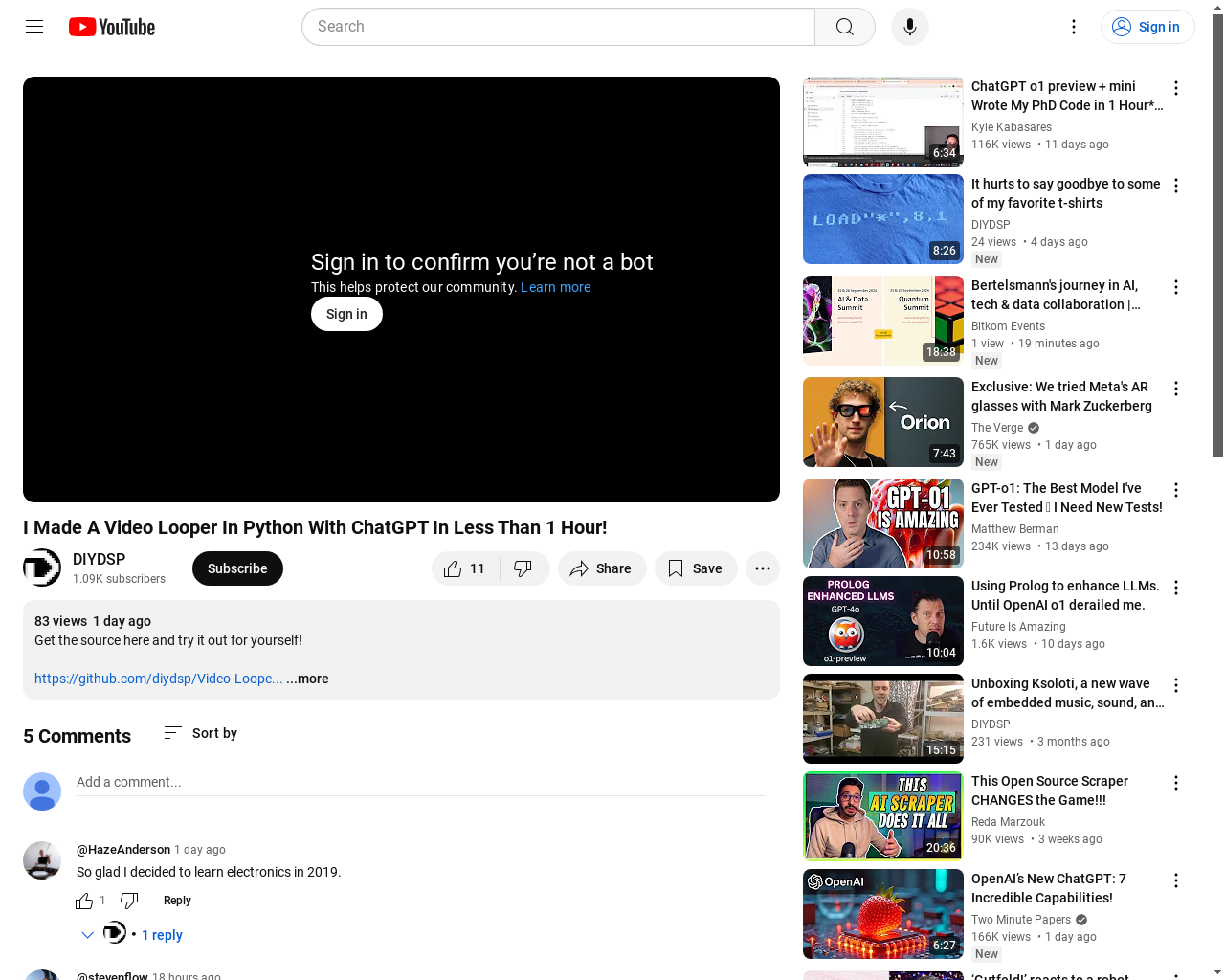Open Bertelsmann's journey video thumbnail

coord(883,321)
